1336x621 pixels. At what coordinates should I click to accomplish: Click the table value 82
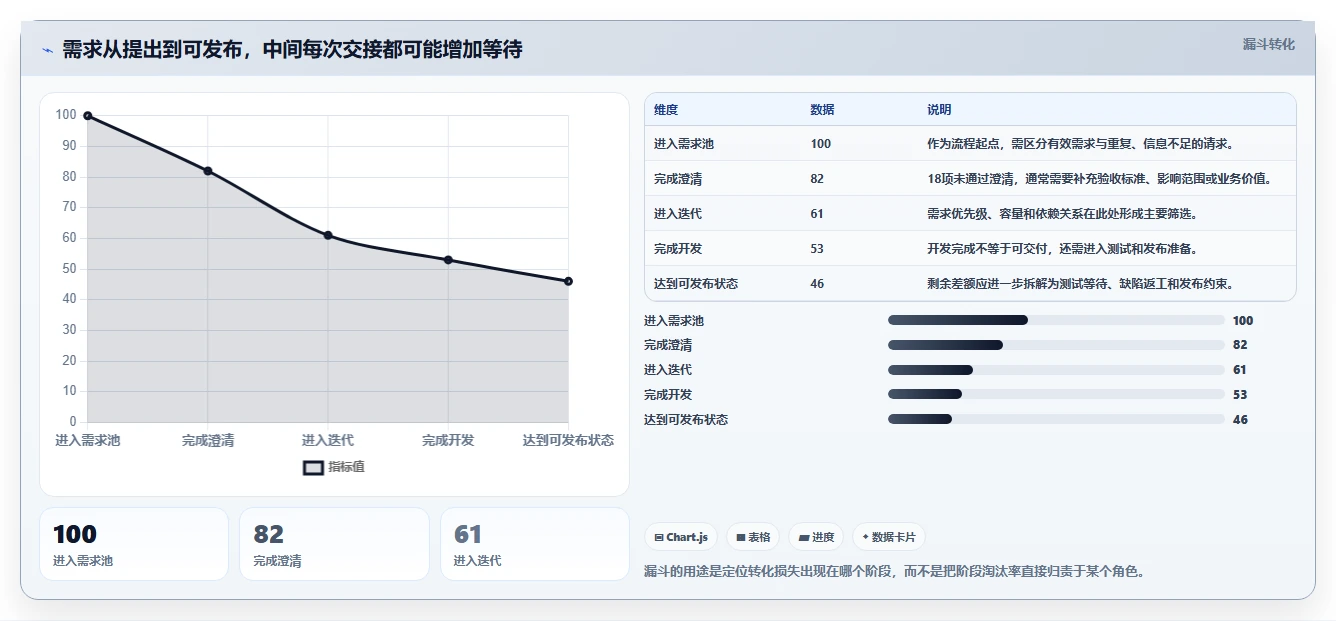tap(817, 179)
